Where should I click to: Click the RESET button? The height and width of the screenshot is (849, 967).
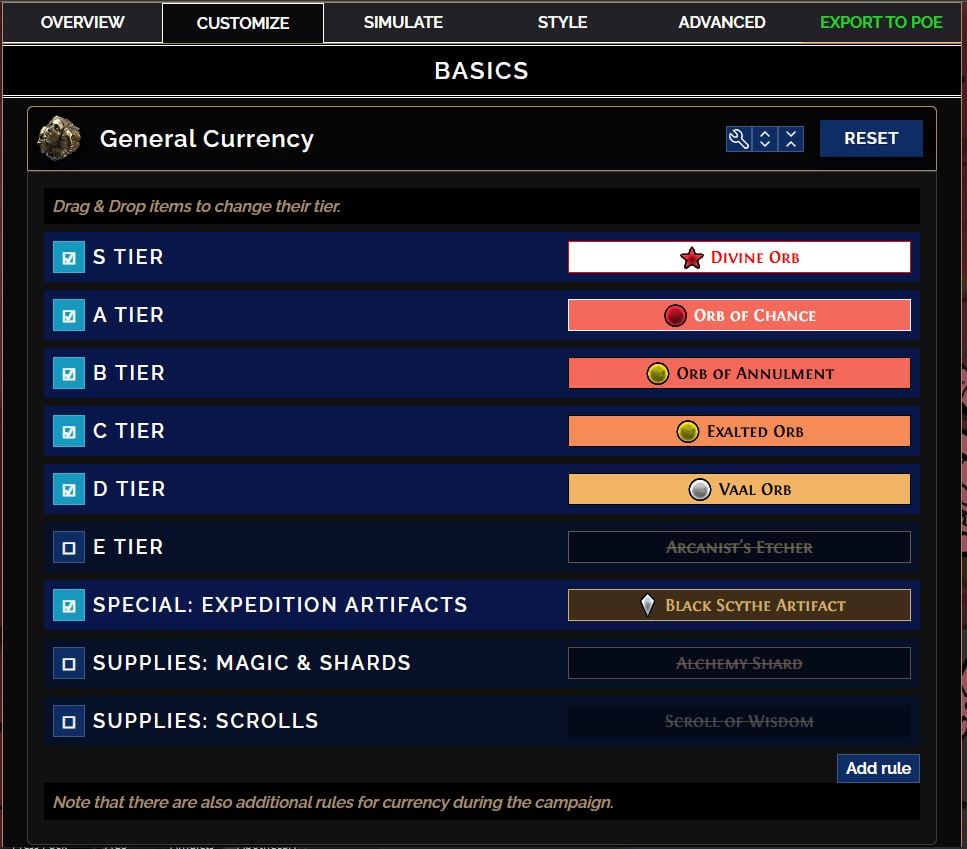(x=870, y=138)
